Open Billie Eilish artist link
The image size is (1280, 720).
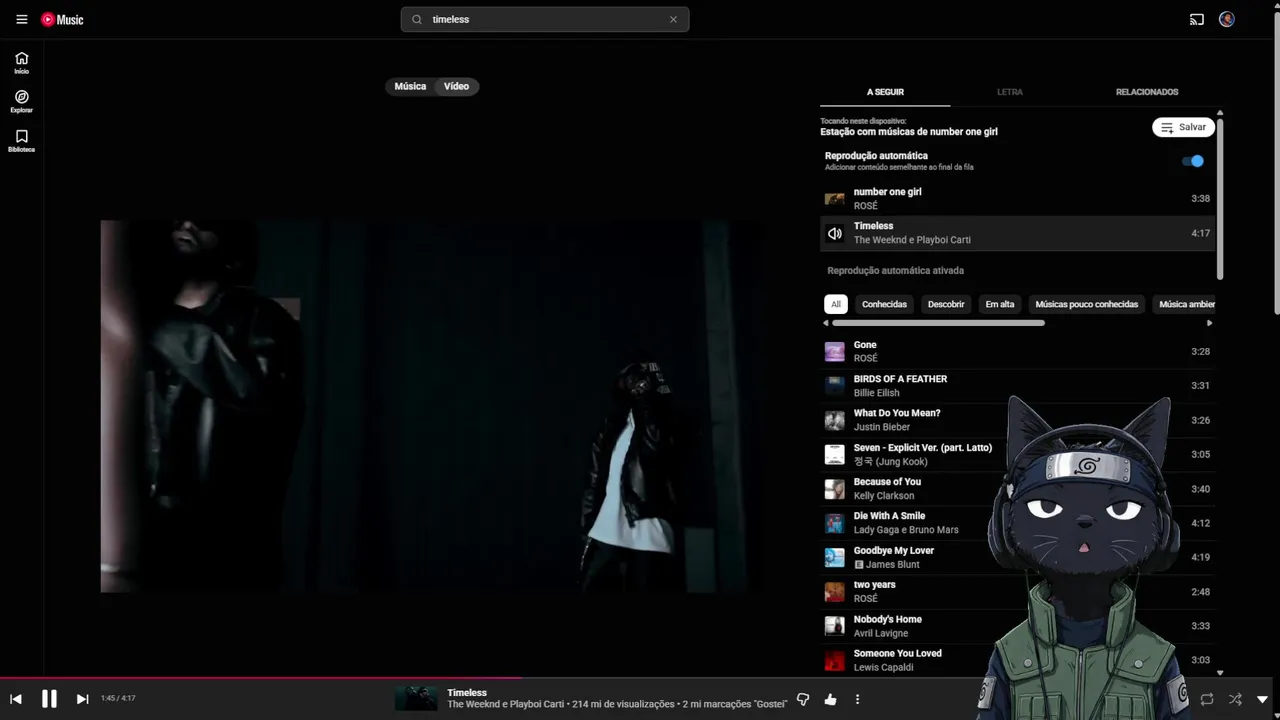pyautogui.click(x=876, y=393)
